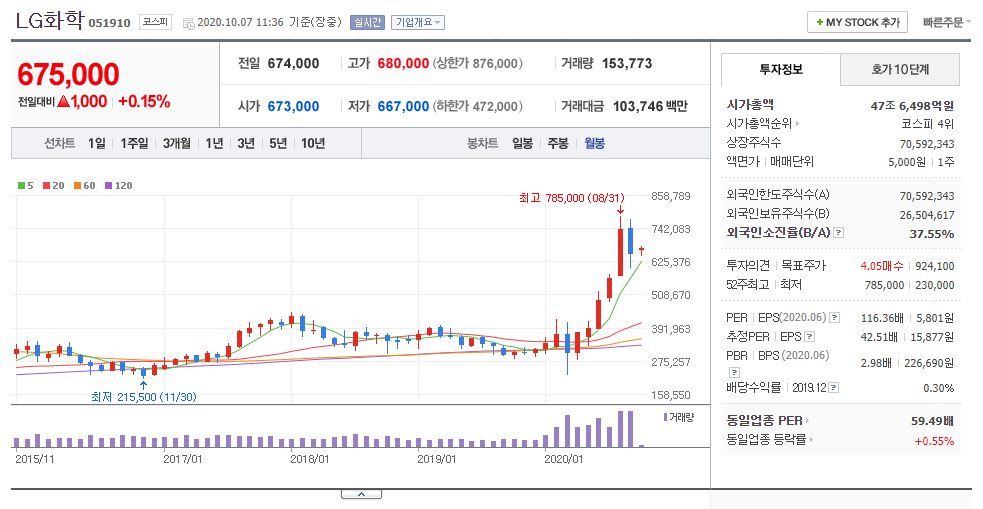Show the 3개월 line chart

[177, 144]
